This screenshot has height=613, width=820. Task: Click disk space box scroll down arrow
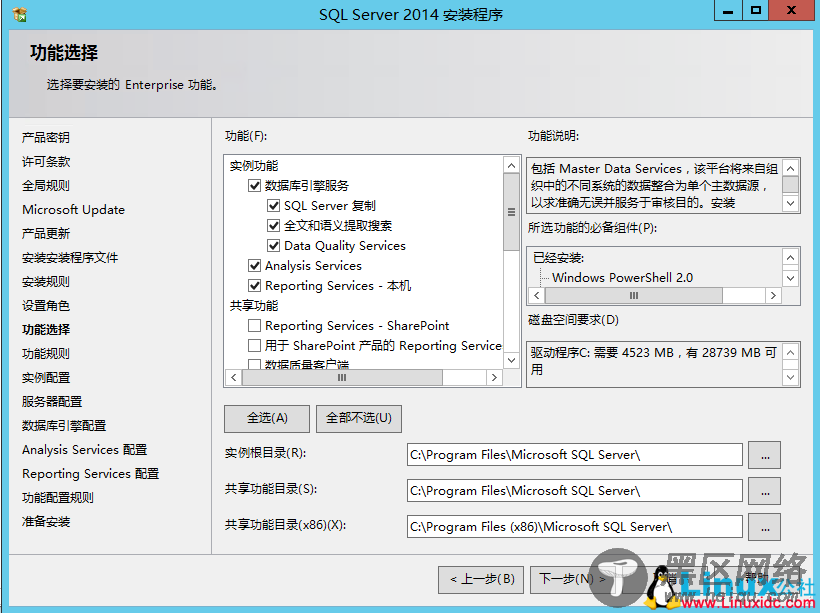coord(791,377)
